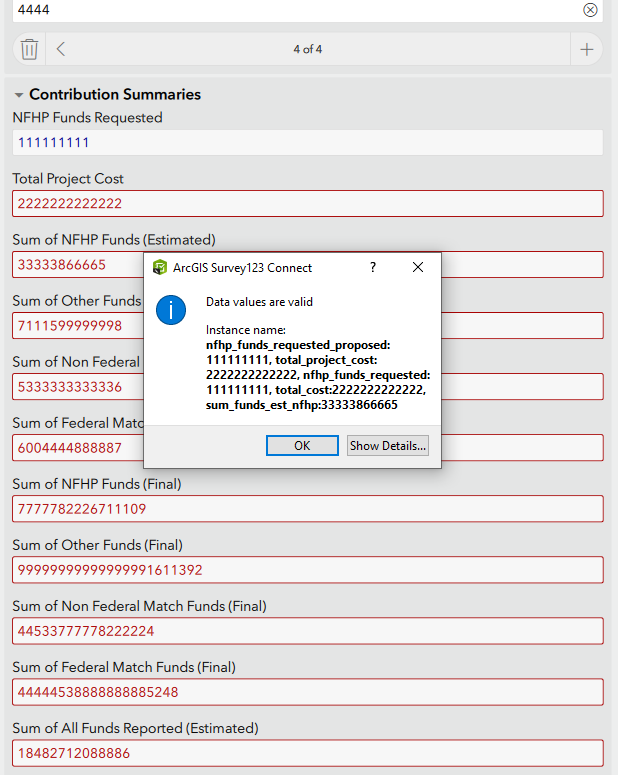Click the blue information icon in dialog
This screenshot has height=775, width=618.
tap(171, 310)
